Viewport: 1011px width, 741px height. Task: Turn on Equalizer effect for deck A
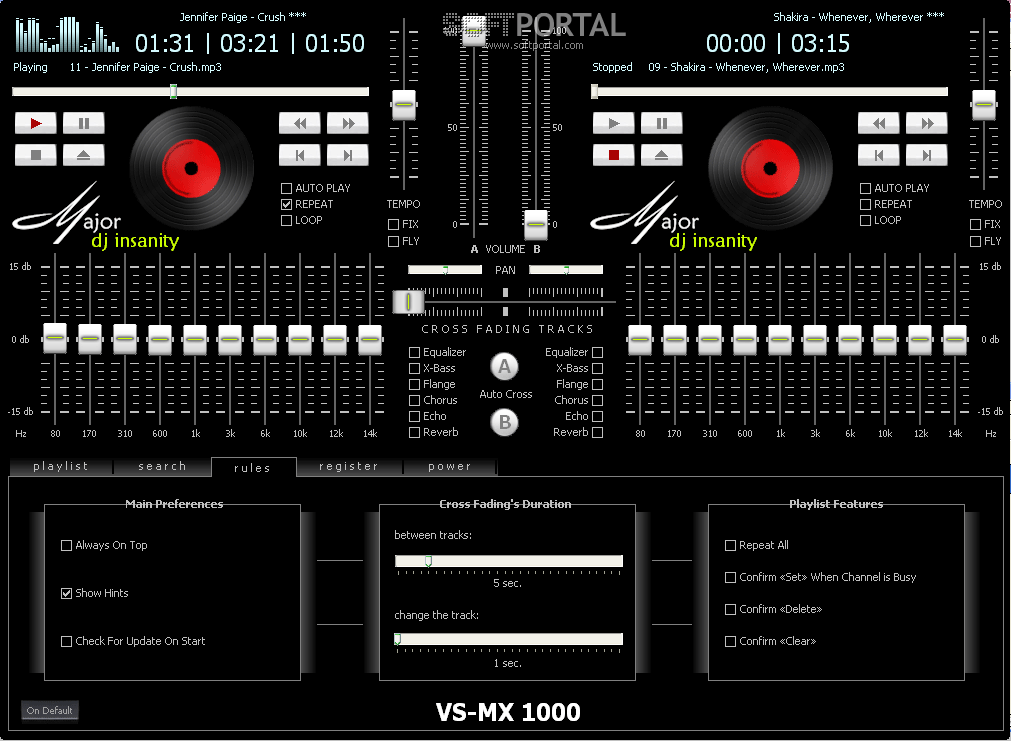point(415,352)
